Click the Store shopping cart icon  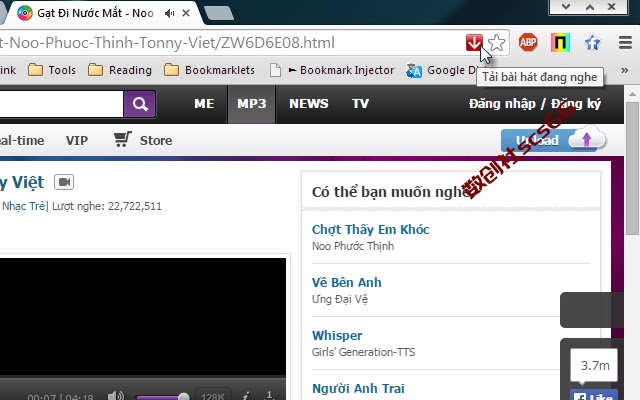tap(122, 139)
